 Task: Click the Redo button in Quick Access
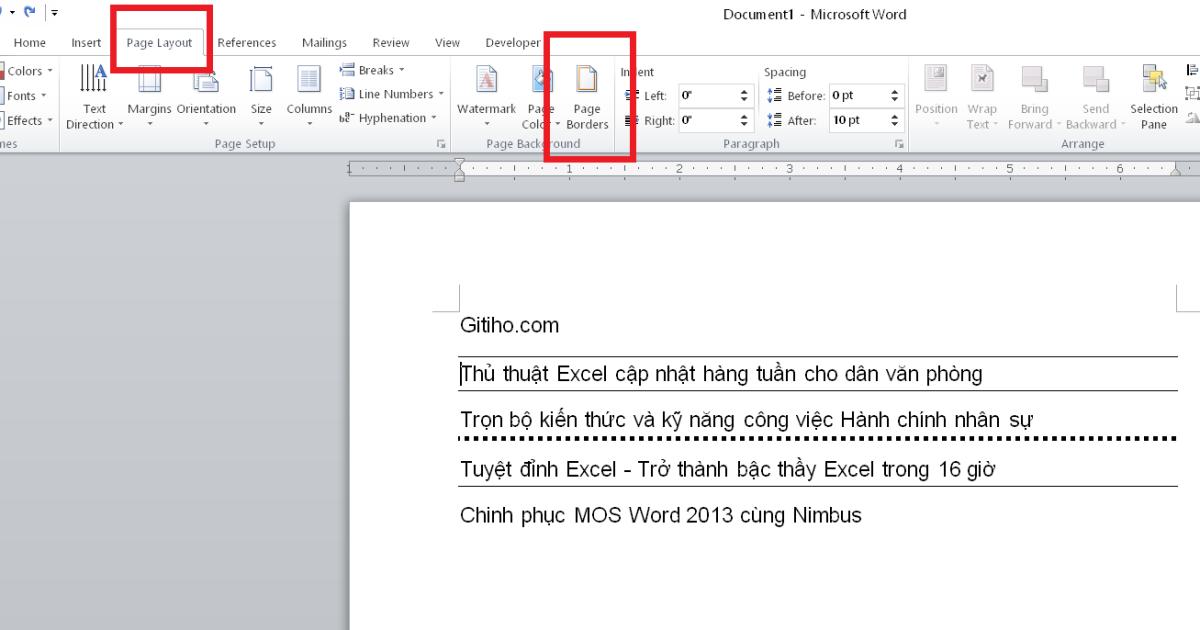click(30, 13)
